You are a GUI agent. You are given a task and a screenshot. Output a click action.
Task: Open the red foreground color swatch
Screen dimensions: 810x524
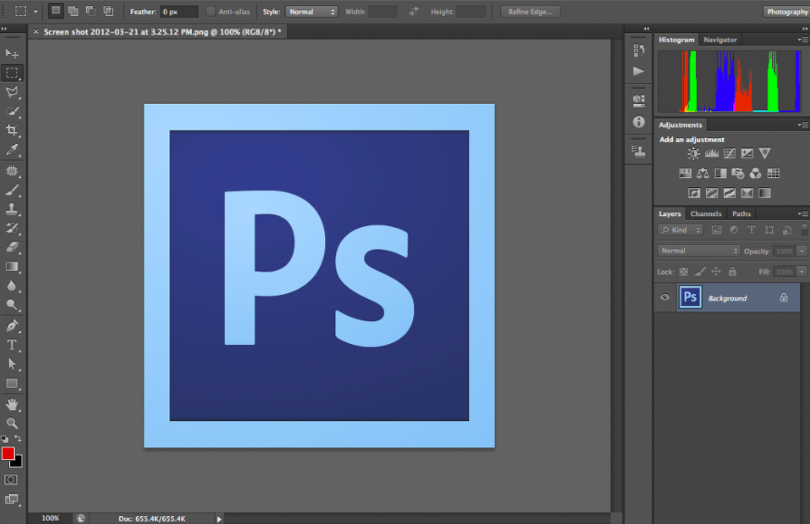click(8, 454)
